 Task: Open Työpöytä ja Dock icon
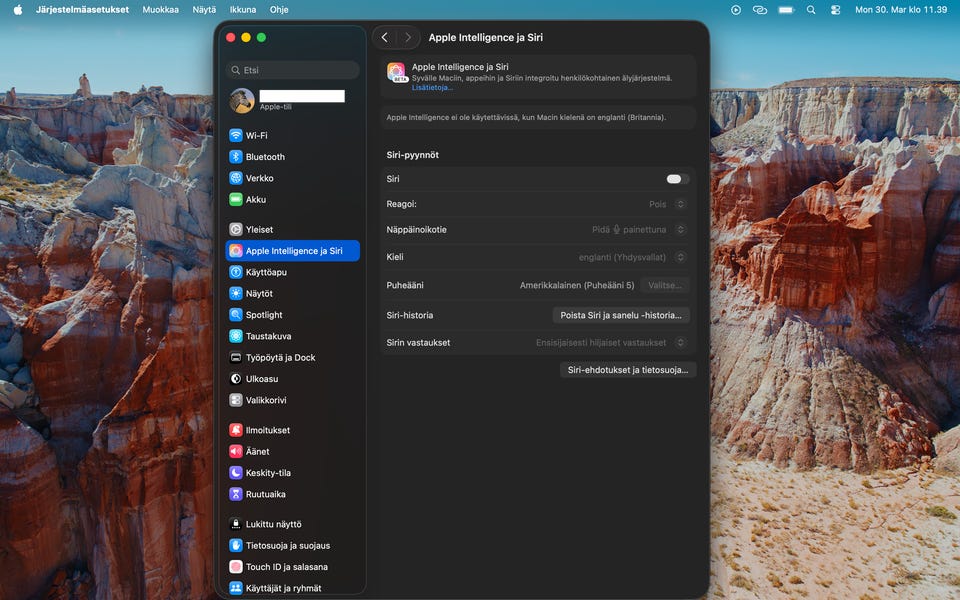(x=236, y=358)
